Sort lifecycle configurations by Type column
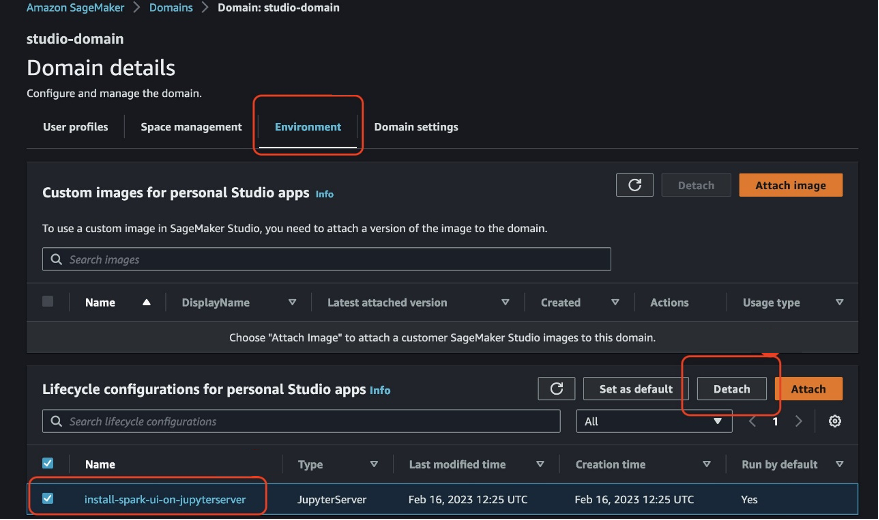 click(374, 465)
